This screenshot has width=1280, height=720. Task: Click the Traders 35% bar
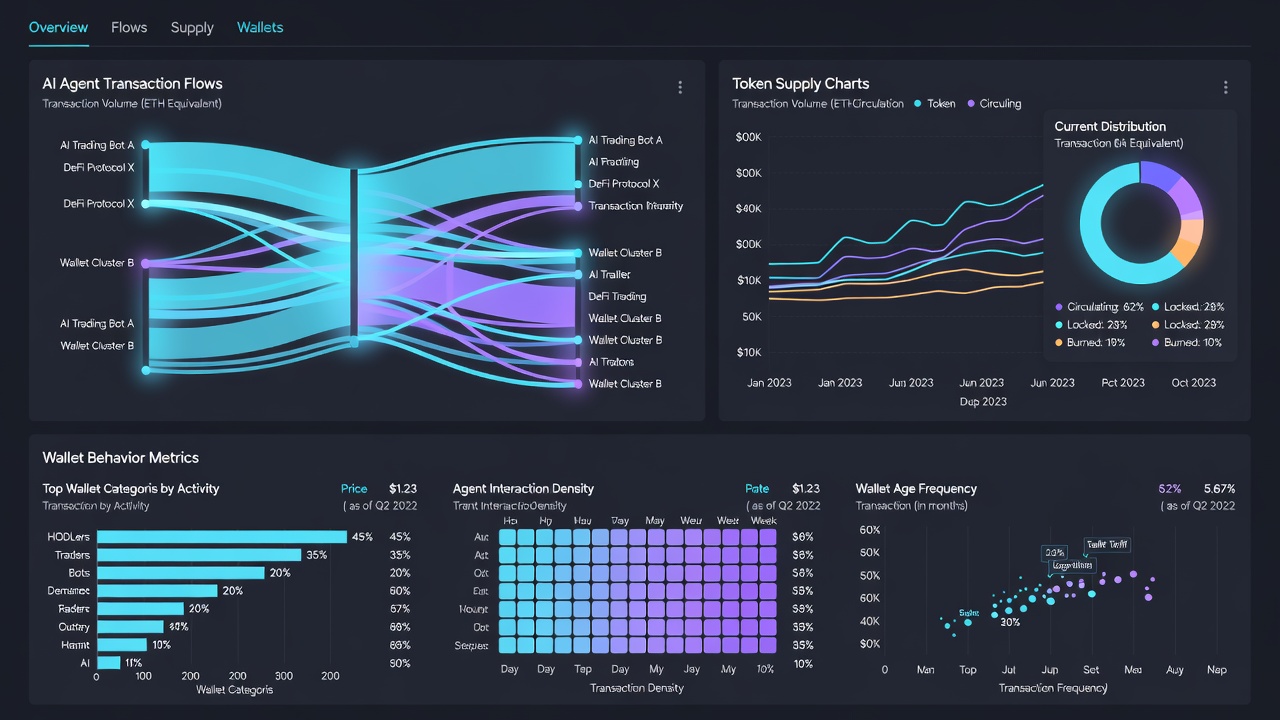(x=198, y=555)
